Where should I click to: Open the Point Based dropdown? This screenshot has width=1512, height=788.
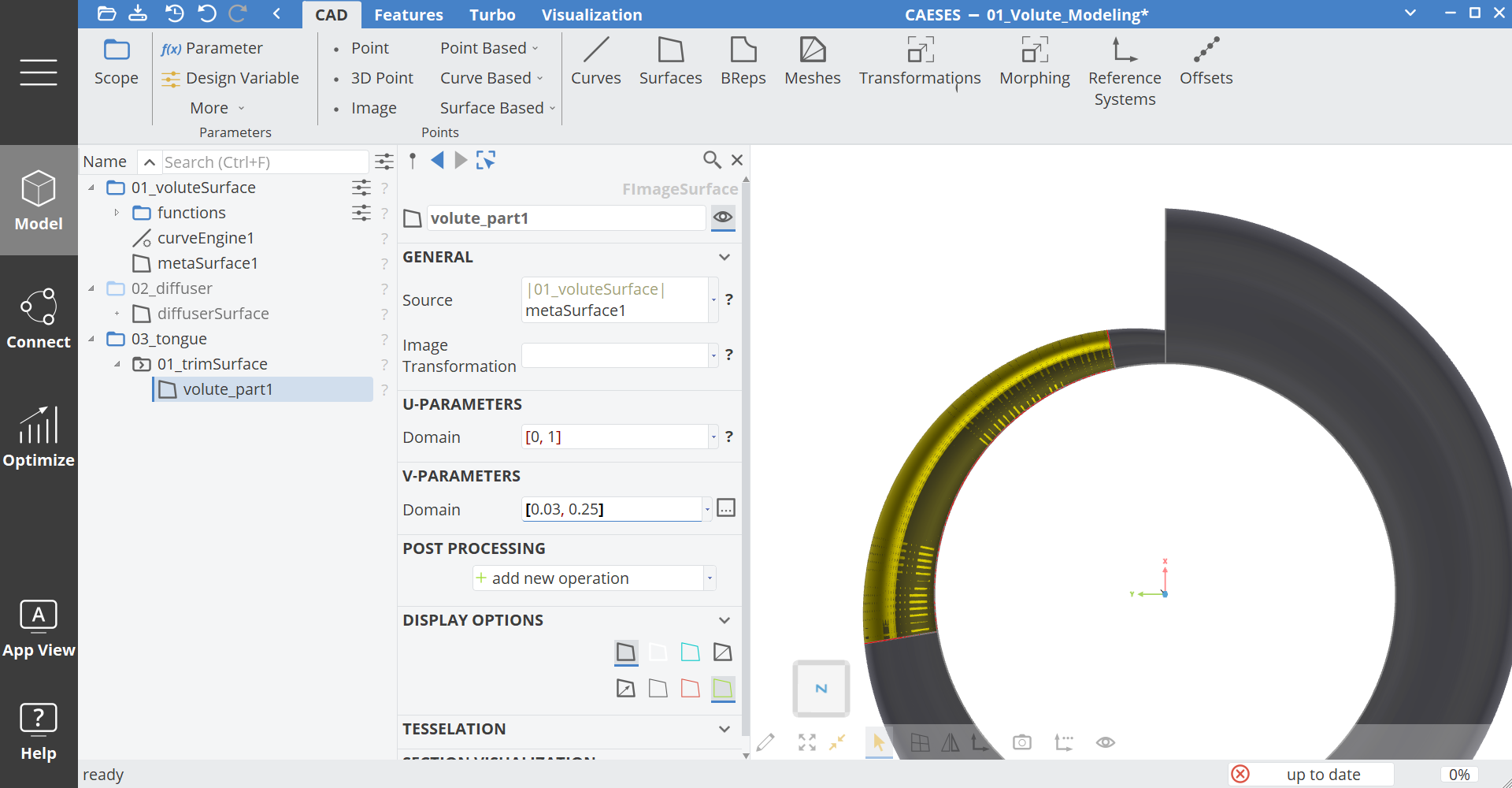[489, 48]
